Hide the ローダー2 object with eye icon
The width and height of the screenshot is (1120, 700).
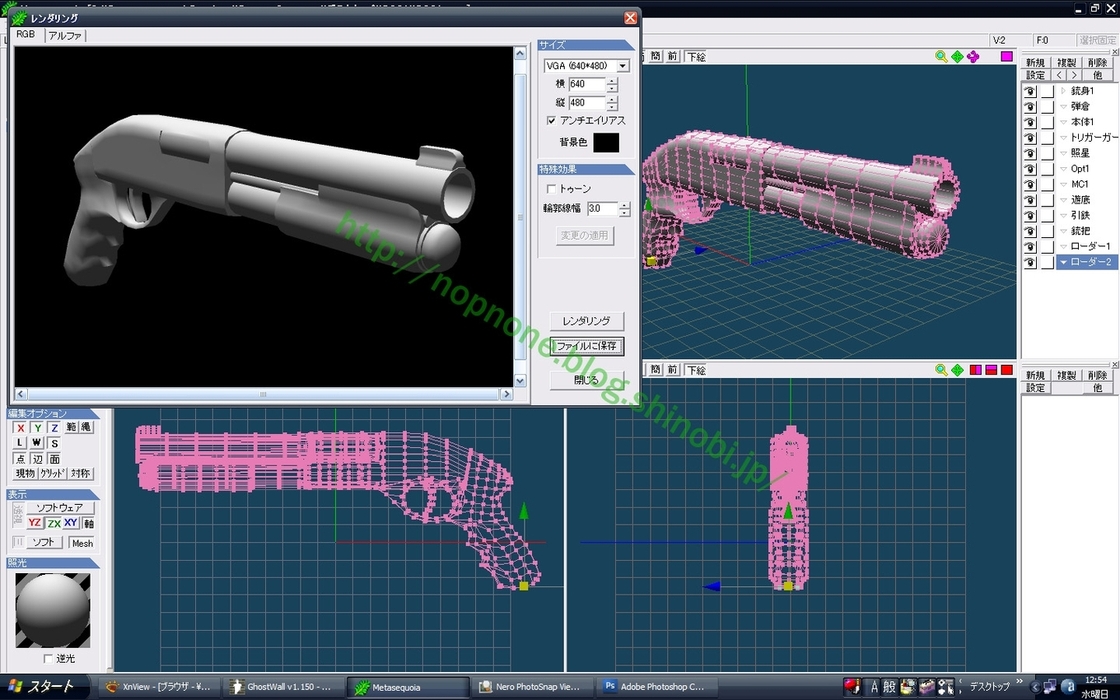1029,262
